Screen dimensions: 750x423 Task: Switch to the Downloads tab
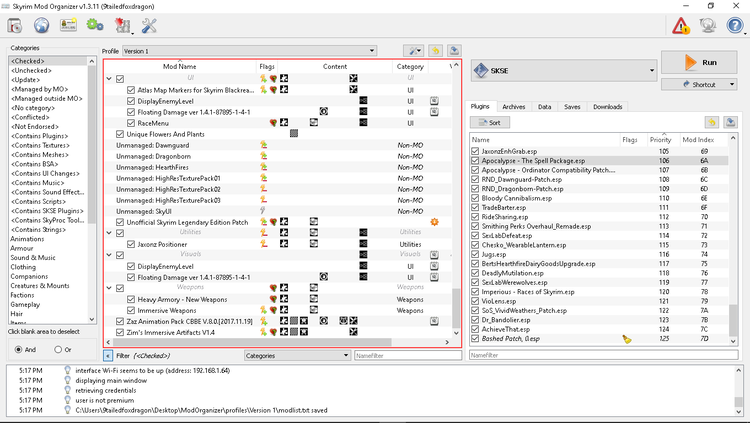point(607,107)
